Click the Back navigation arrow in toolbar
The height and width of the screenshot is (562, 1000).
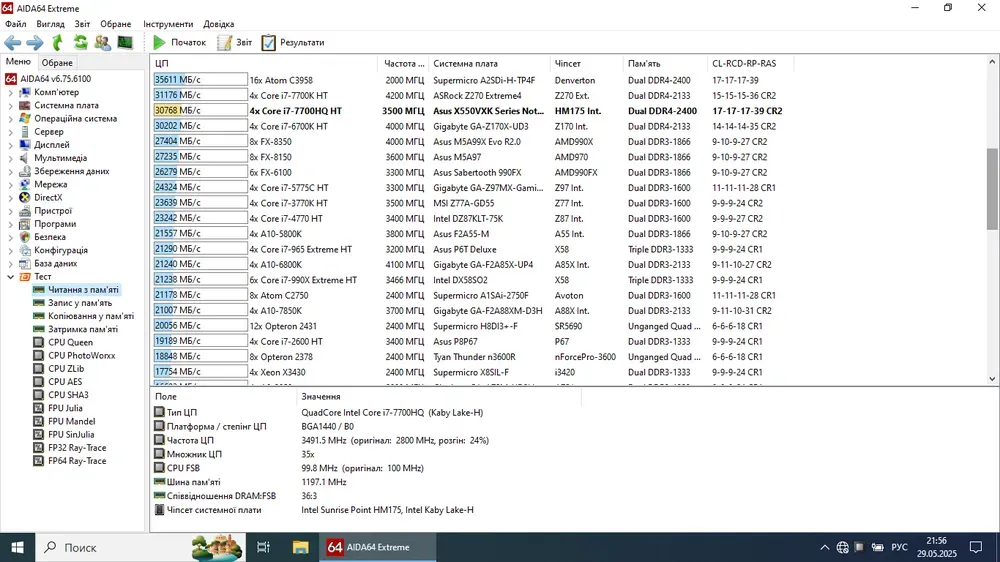click(x=13, y=43)
